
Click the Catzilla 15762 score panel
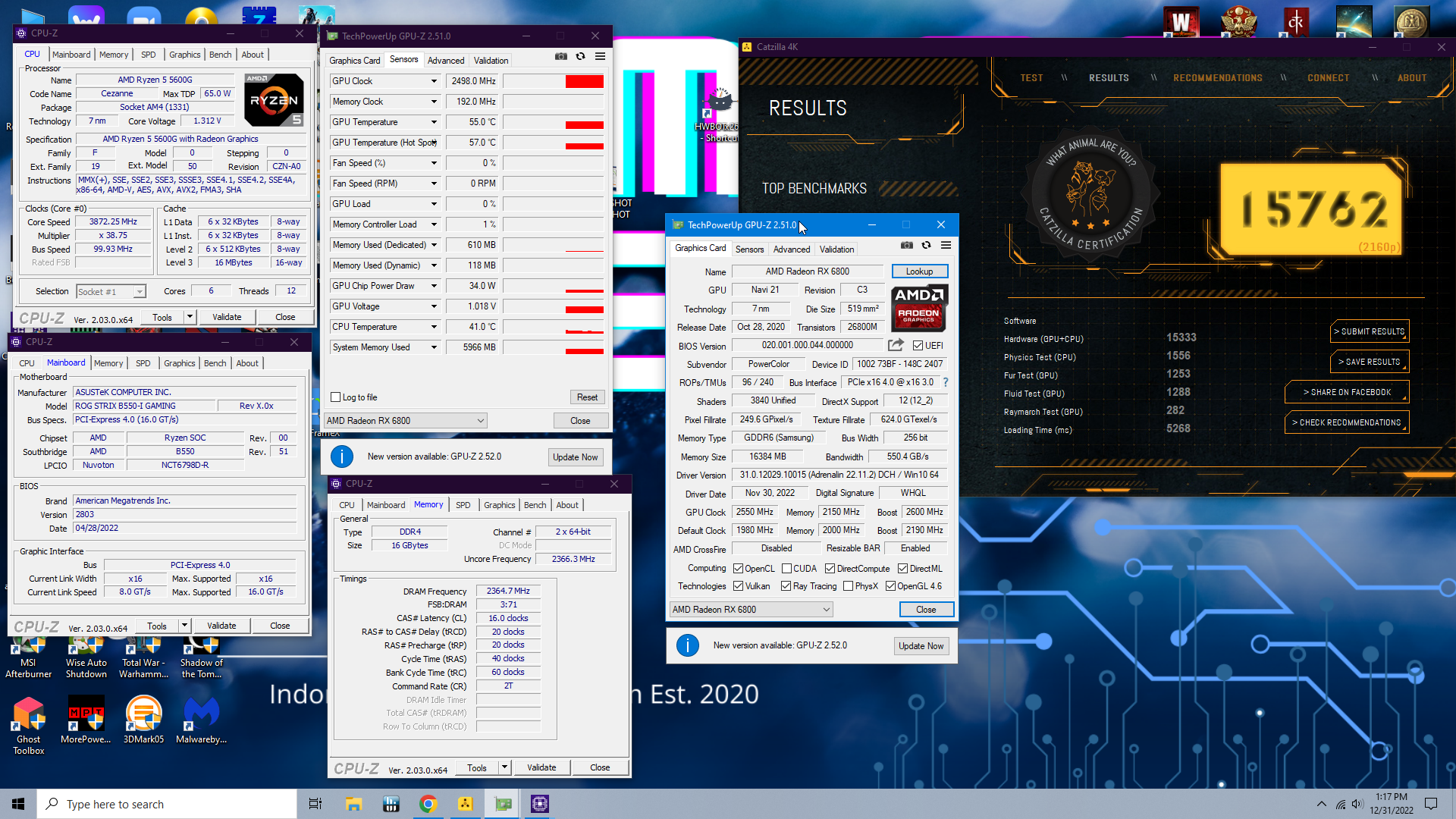1313,210
